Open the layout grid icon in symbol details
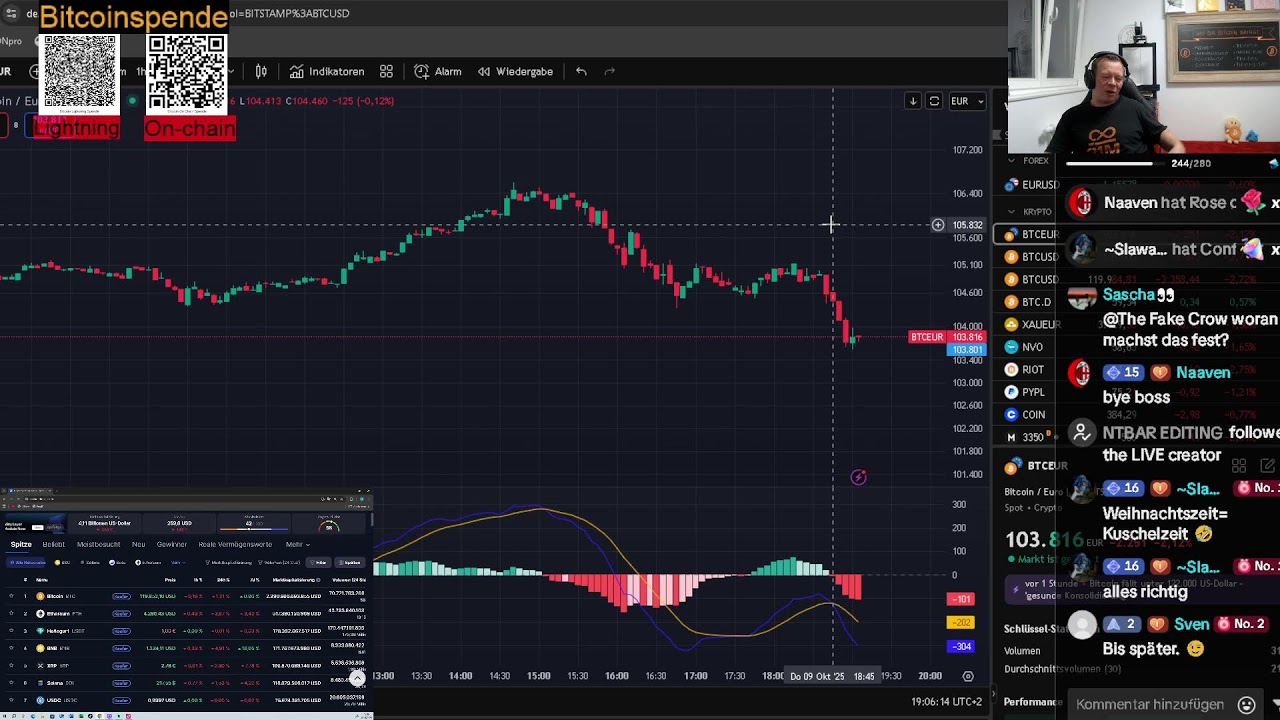1280x720 pixels. (1239, 466)
